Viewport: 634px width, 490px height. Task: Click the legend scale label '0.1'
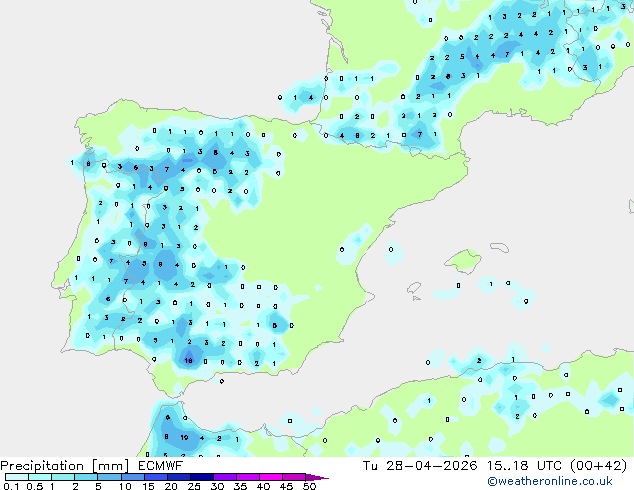point(11,486)
